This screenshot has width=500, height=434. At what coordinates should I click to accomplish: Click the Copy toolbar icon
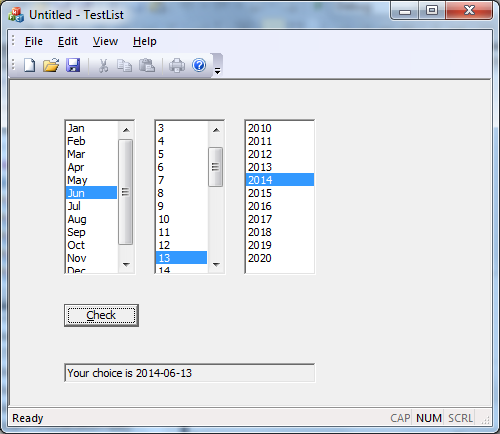point(124,65)
